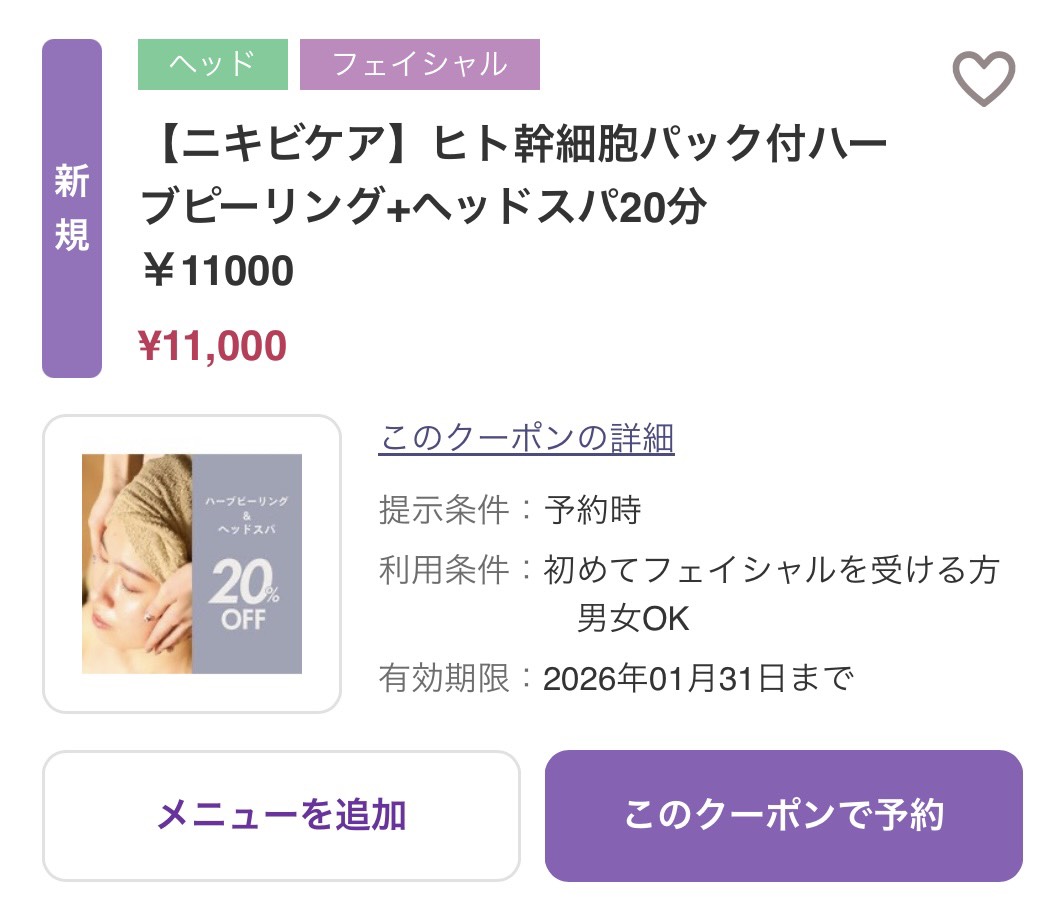Click the 利用条件 label
1064x922 pixels.
[444, 570]
